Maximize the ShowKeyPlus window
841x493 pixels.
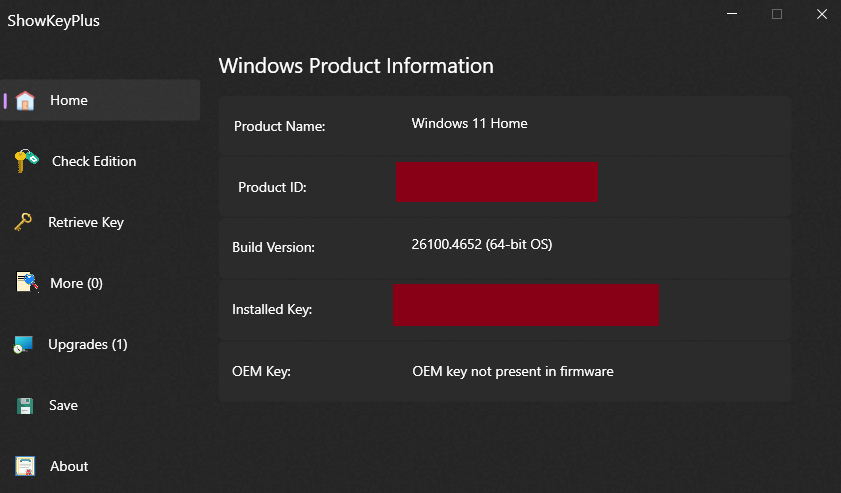pyautogui.click(x=777, y=14)
